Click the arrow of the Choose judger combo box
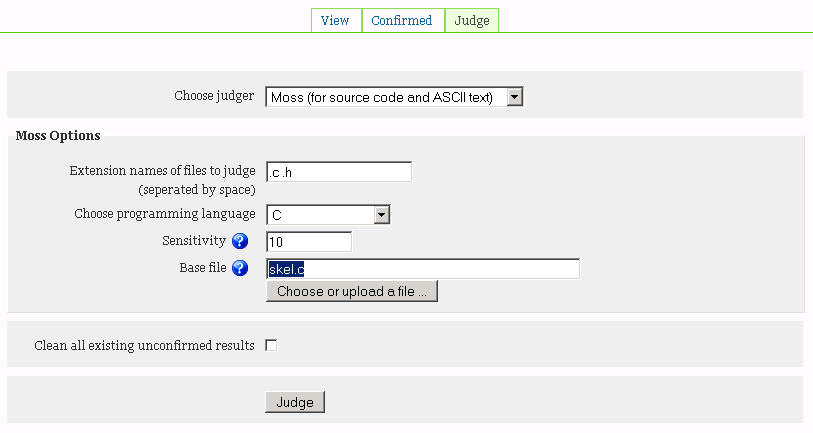This screenshot has height=433, width=813. coord(514,97)
